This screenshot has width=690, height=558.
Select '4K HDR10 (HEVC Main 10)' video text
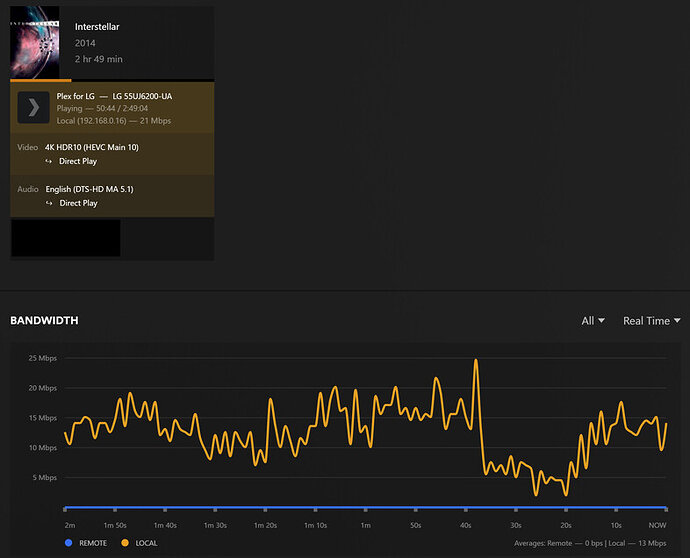92,147
